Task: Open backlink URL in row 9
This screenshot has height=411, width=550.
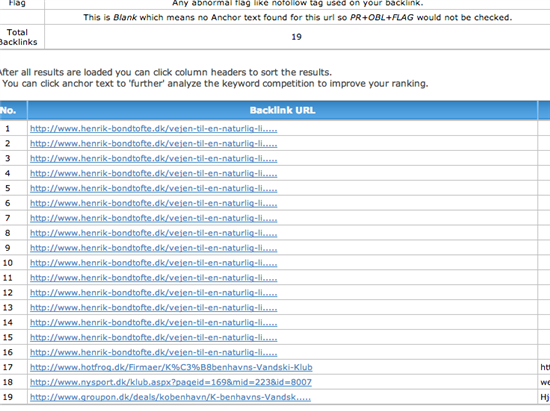Action: (x=154, y=248)
